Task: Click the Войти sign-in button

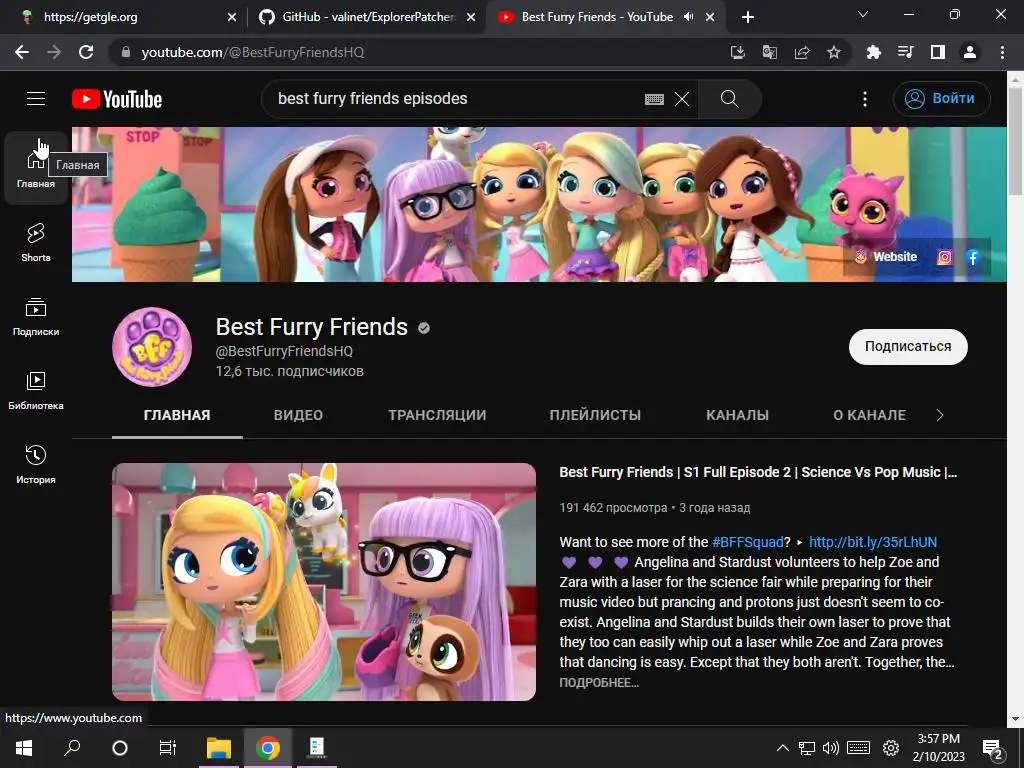Action: pyautogui.click(x=941, y=99)
